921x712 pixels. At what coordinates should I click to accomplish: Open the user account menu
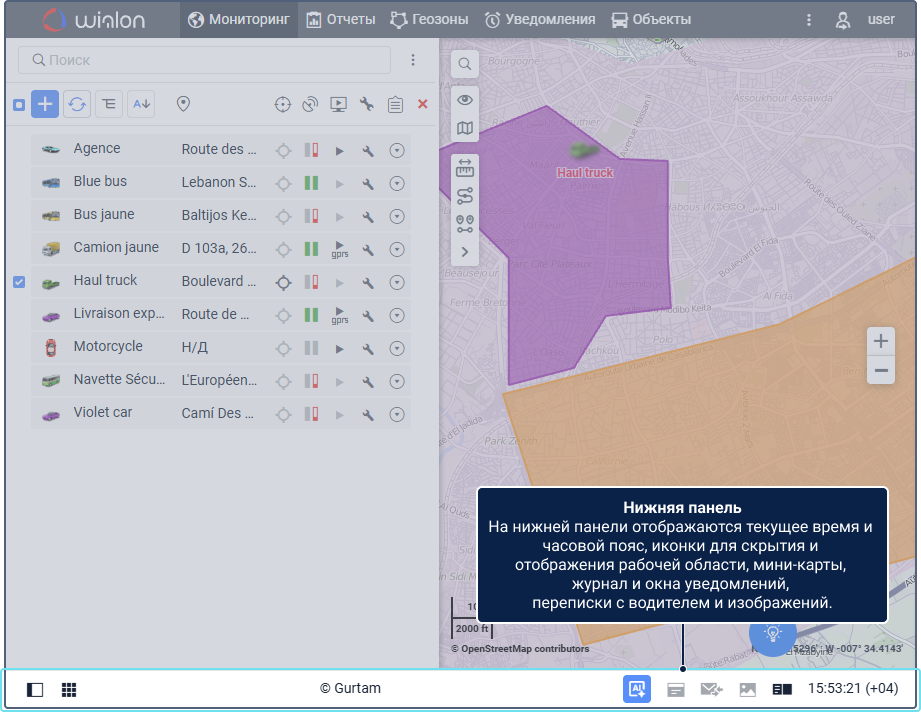[x=865, y=20]
